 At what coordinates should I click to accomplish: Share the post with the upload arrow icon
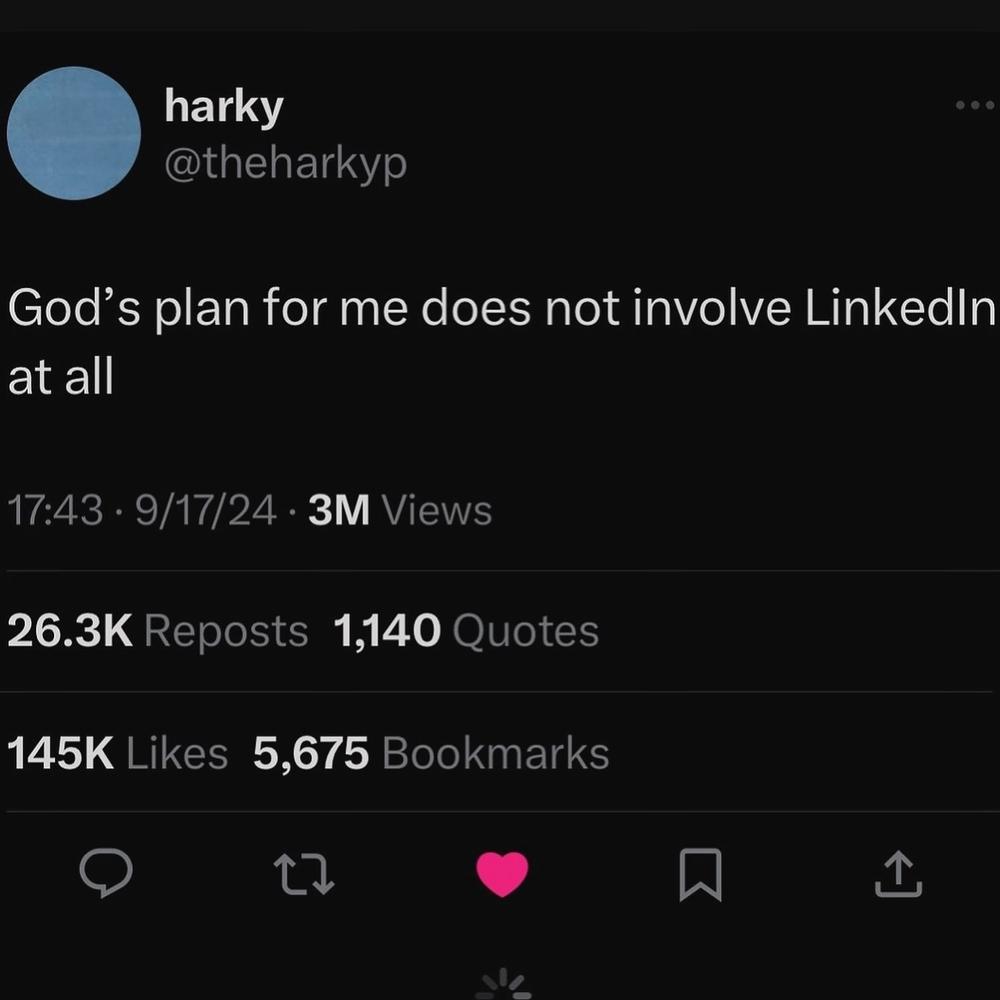click(899, 875)
